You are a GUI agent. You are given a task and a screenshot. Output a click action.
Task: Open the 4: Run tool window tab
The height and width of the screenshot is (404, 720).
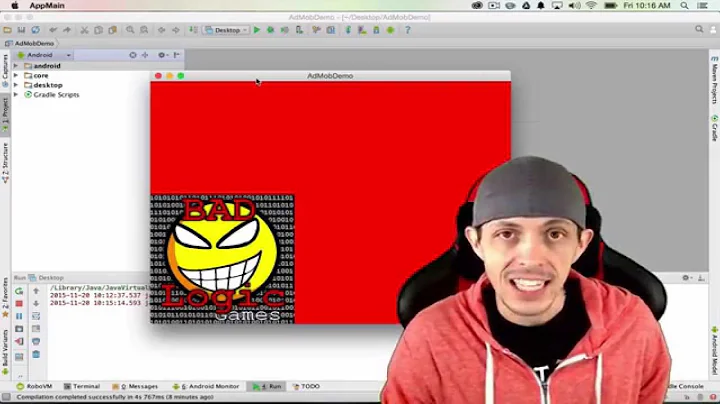(x=267, y=387)
